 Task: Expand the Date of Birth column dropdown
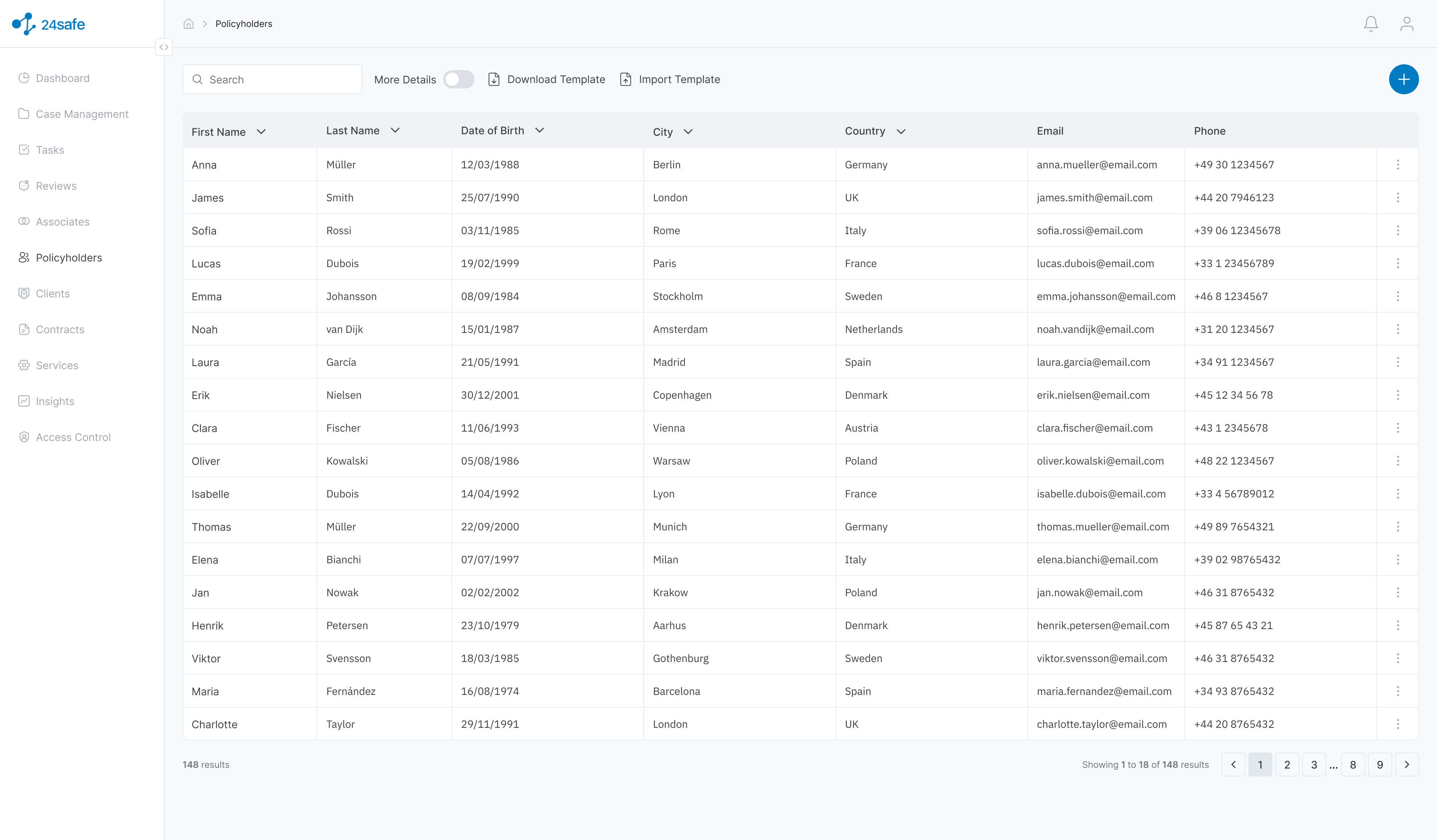tap(540, 131)
